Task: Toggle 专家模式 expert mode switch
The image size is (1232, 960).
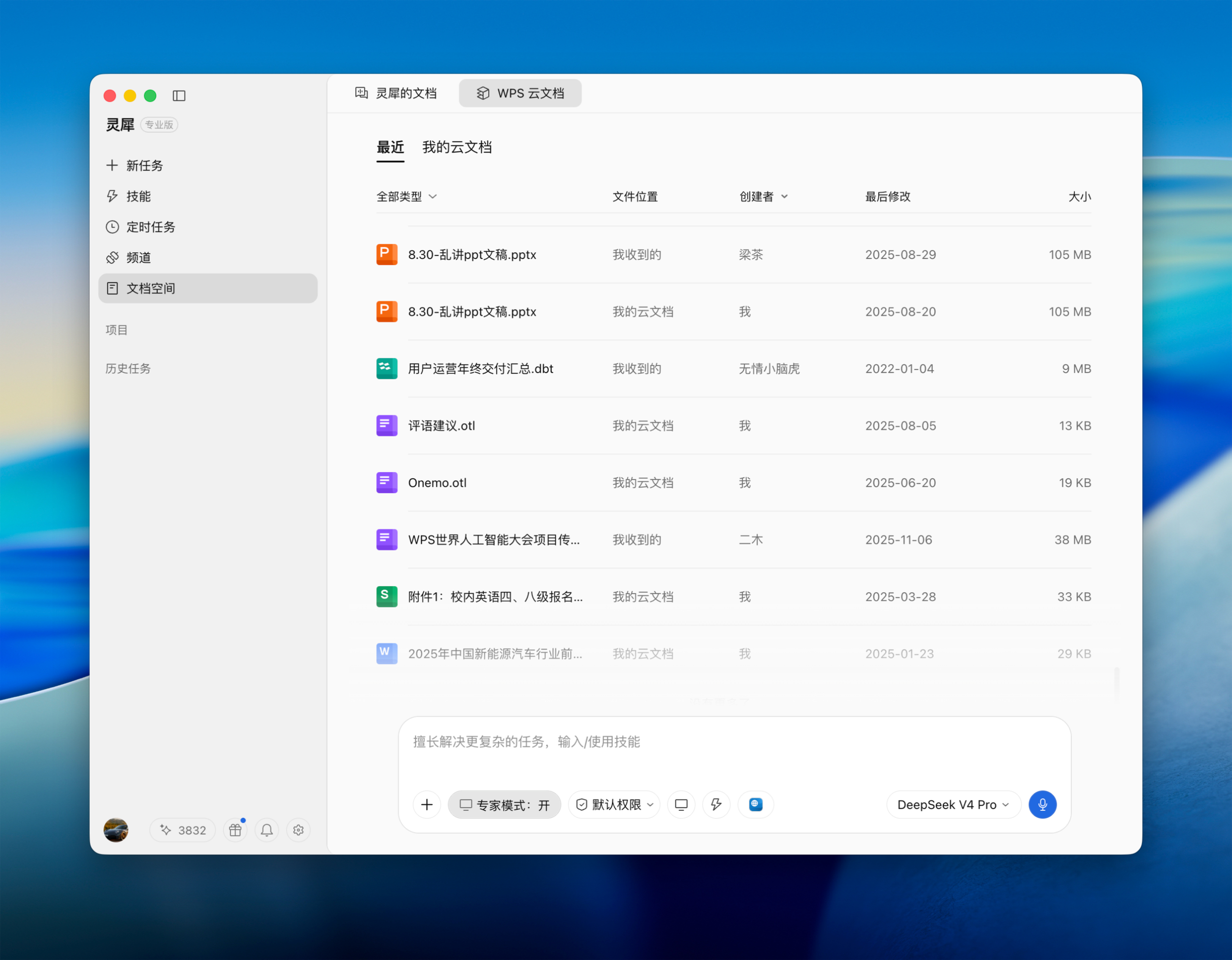Action: tap(504, 804)
